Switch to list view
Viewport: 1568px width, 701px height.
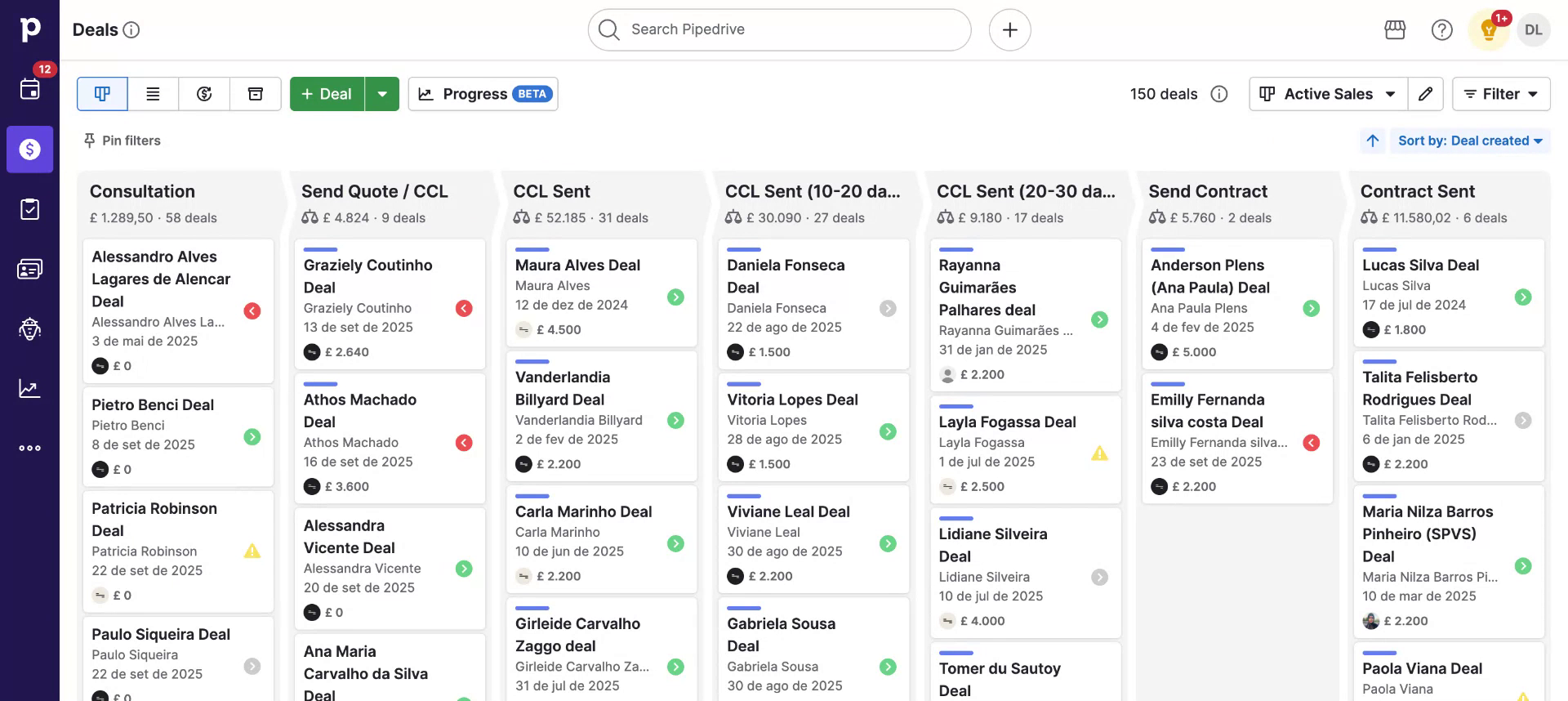point(153,94)
